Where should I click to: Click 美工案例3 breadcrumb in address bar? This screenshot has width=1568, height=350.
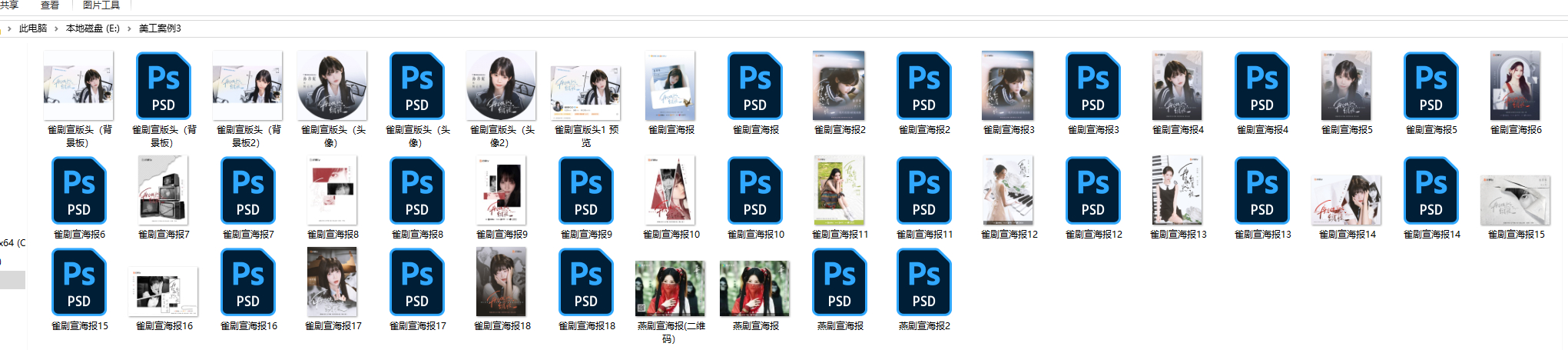[160, 28]
